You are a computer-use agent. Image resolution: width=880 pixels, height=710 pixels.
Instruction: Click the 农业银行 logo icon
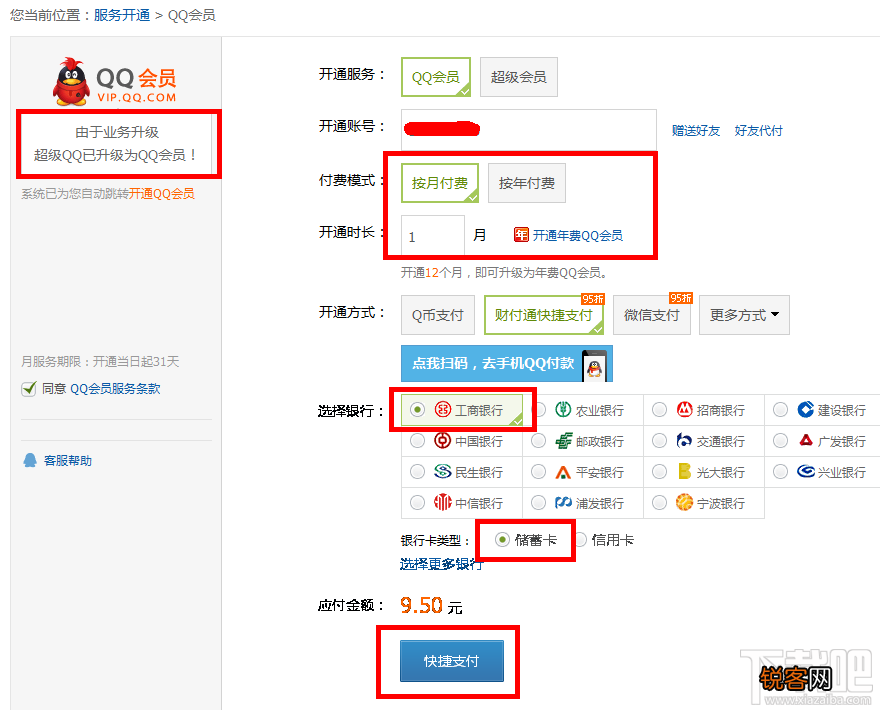(x=563, y=409)
